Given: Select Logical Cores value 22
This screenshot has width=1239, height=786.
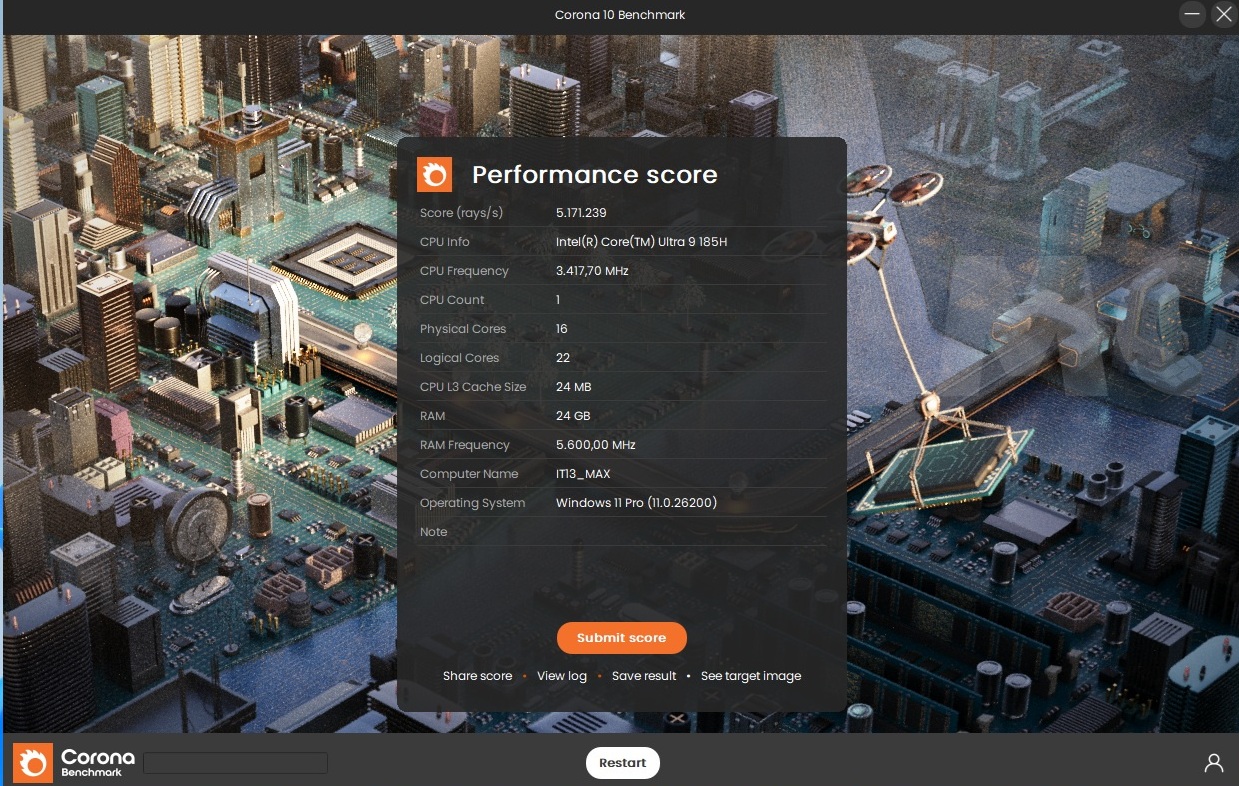Looking at the screenshot, I should tap(563, 358).
